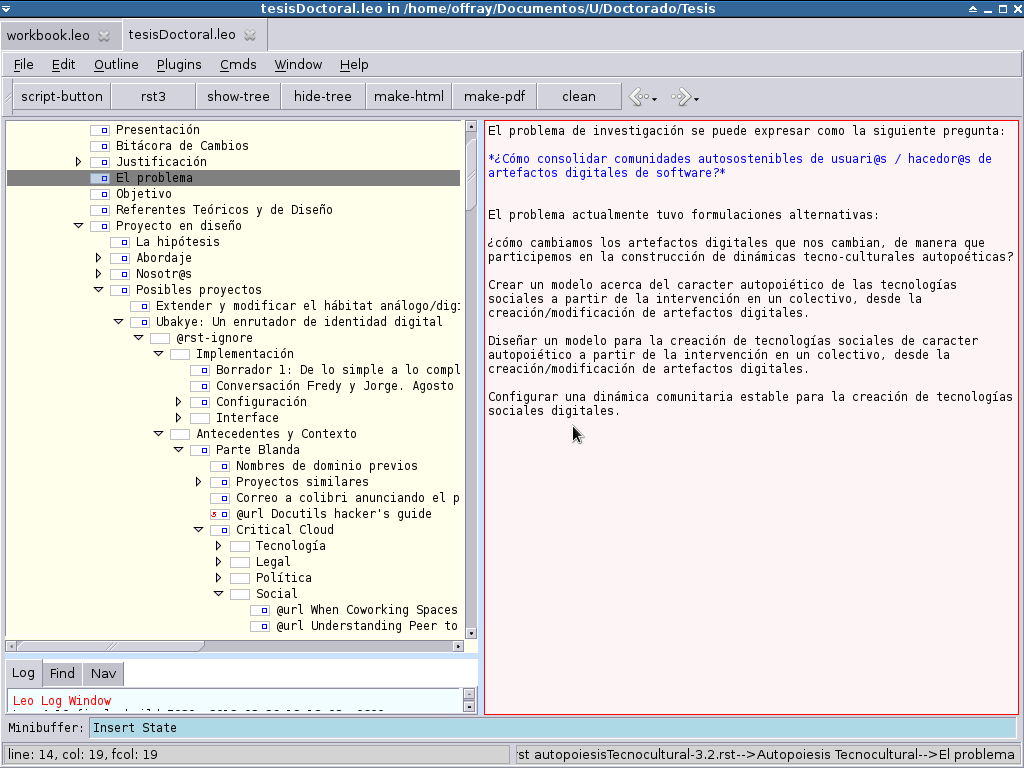
Task: Expand the Proyectos similares node
Action: pos(199,482)
